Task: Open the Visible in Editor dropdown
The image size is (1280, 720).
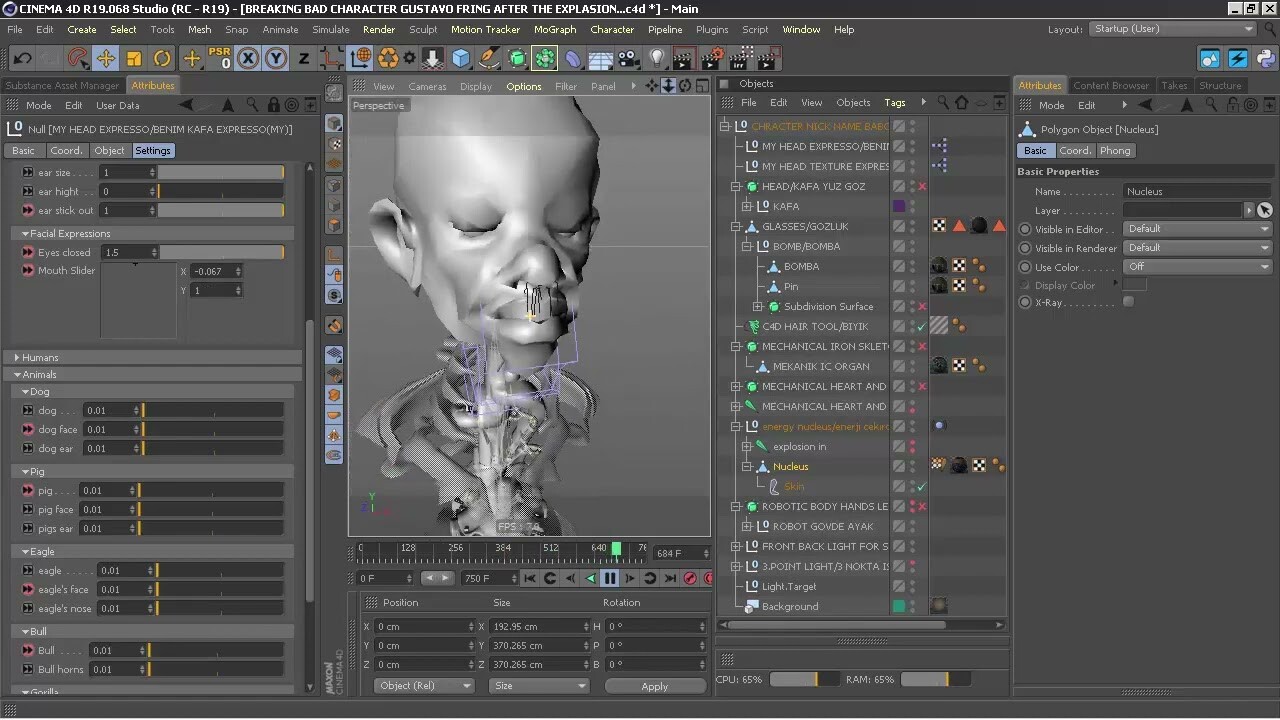Action: coord(1197,229)
